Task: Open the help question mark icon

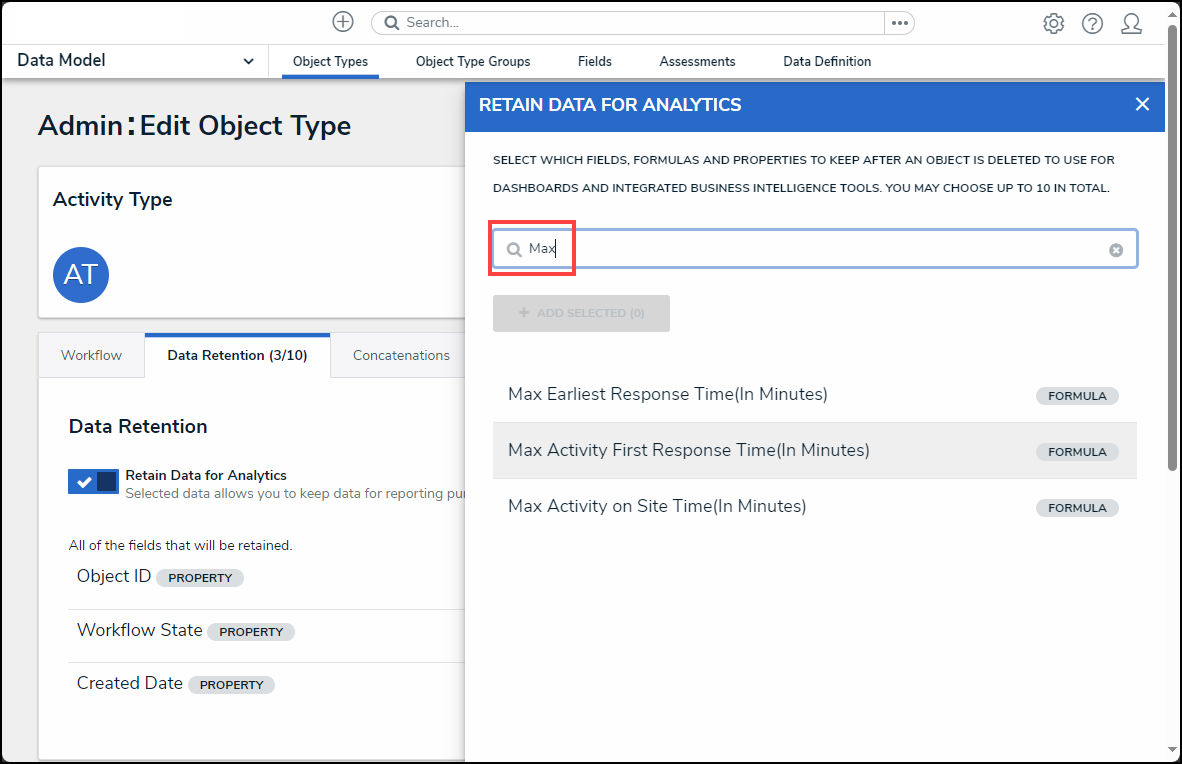Action: [1092, 23]
